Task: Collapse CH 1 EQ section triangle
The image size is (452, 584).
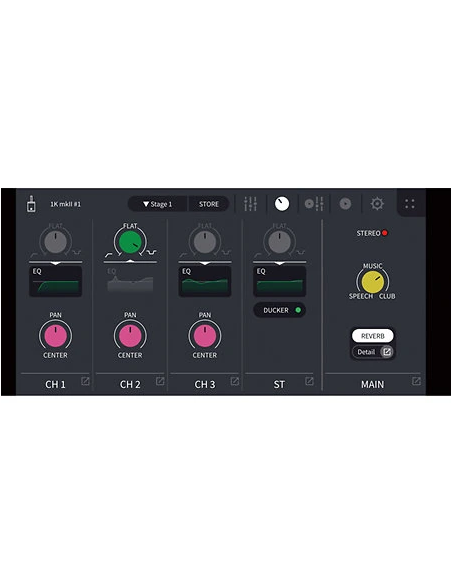Action: (x=55, y=263)
